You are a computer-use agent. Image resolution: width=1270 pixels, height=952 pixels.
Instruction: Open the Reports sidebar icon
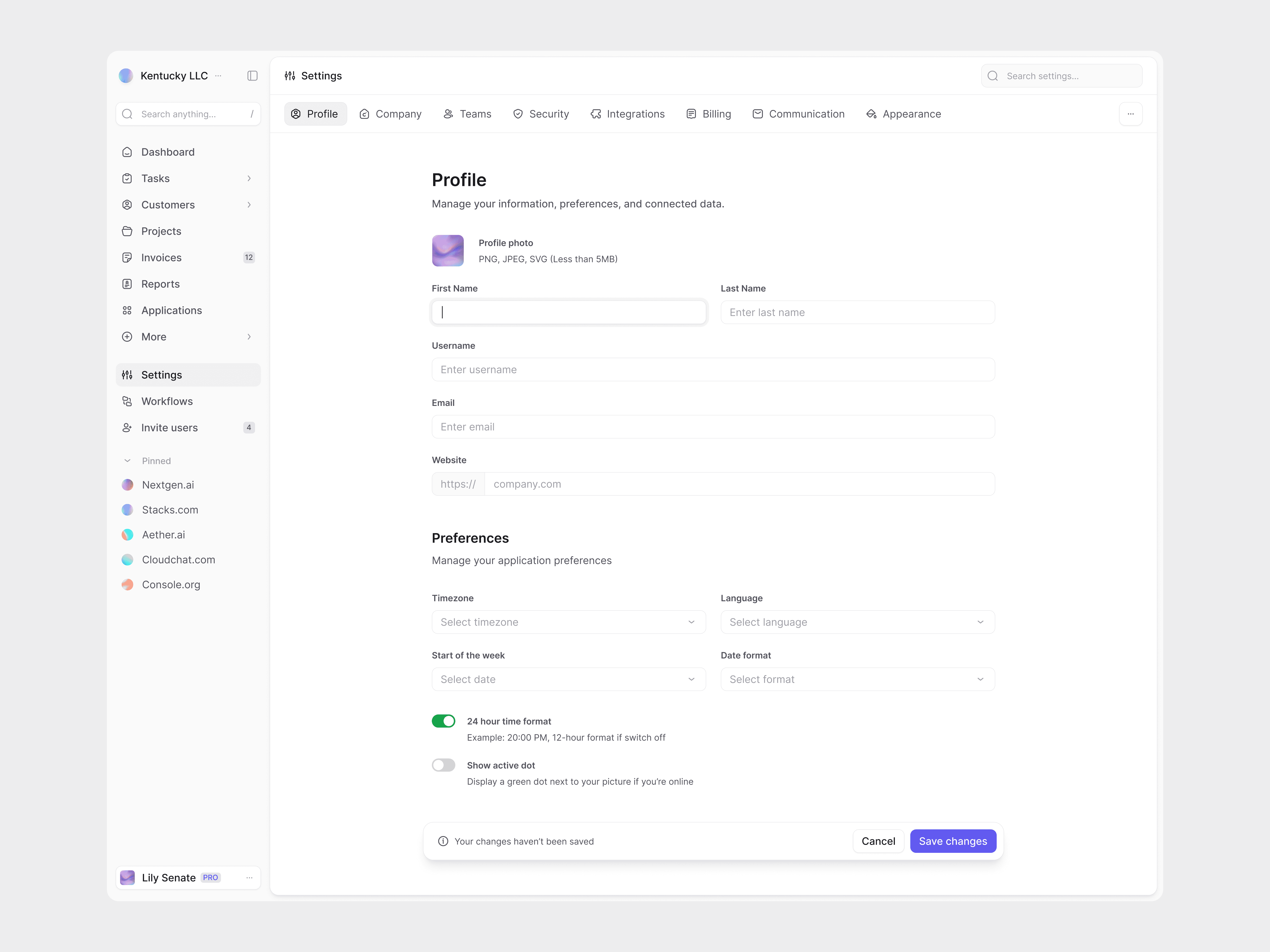click(127, 284)
